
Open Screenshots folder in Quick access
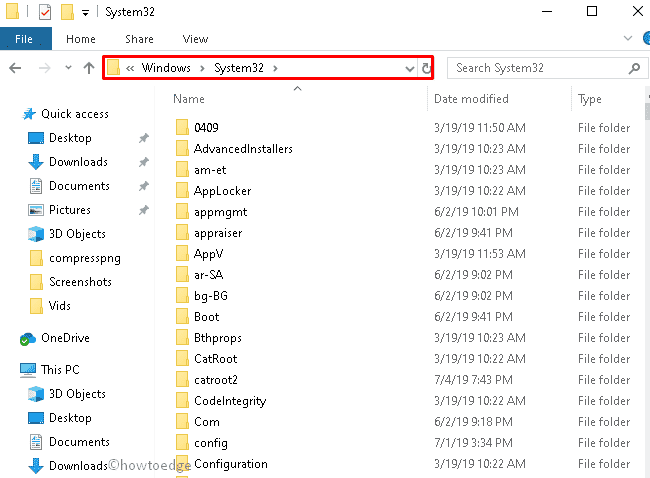(x=80, y=282)
